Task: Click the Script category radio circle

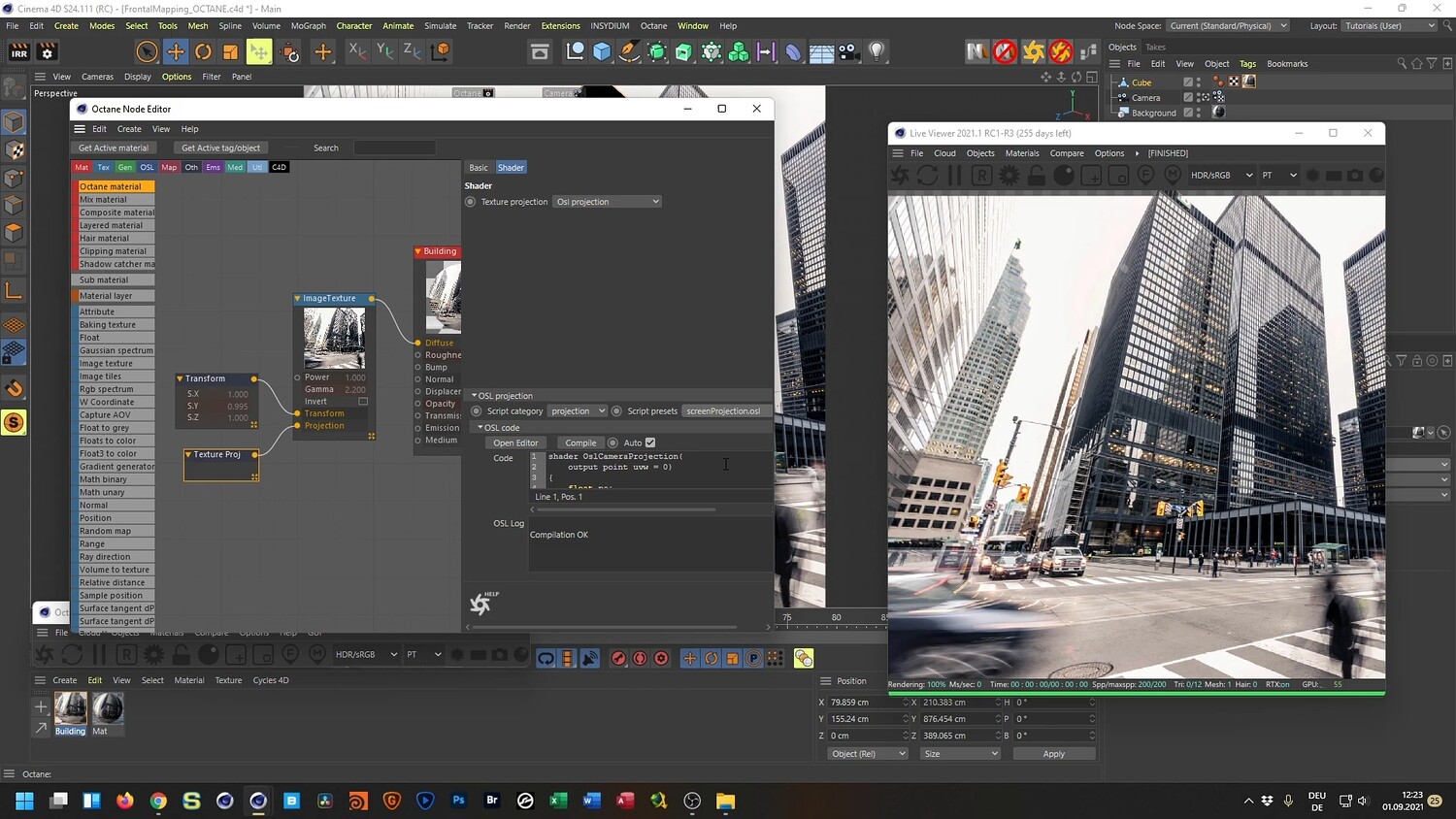Action: point(477,411)
